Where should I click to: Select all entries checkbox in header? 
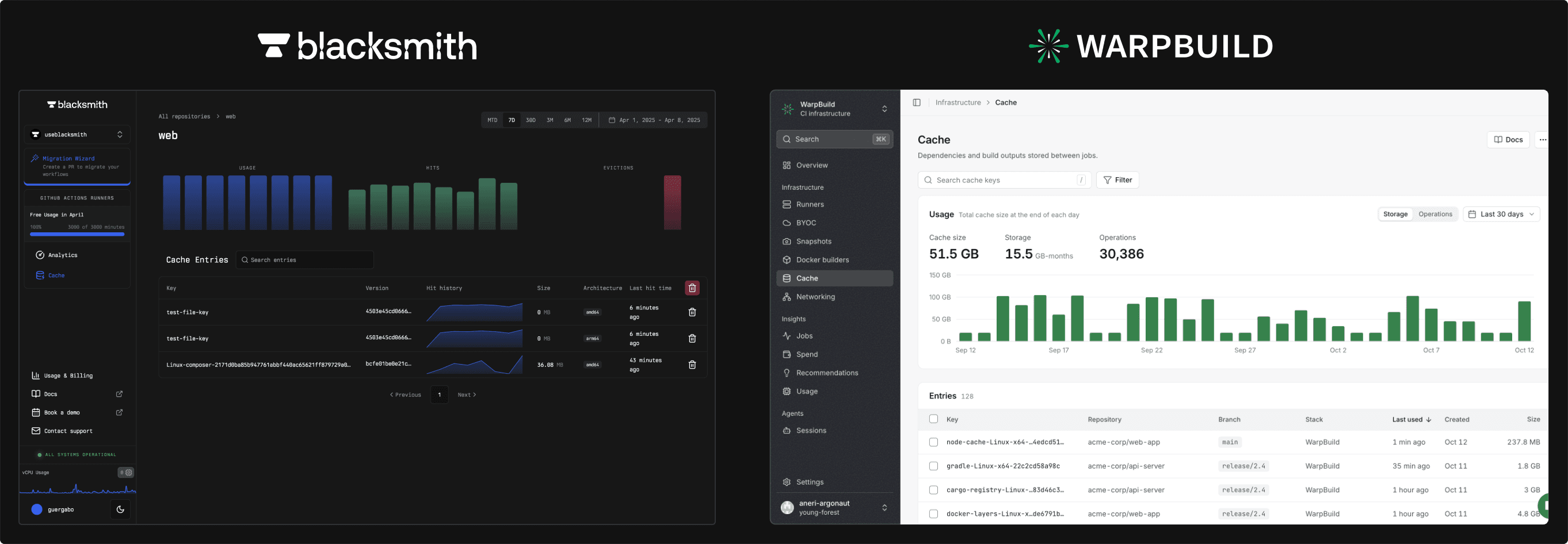click(x=934, y=419)
